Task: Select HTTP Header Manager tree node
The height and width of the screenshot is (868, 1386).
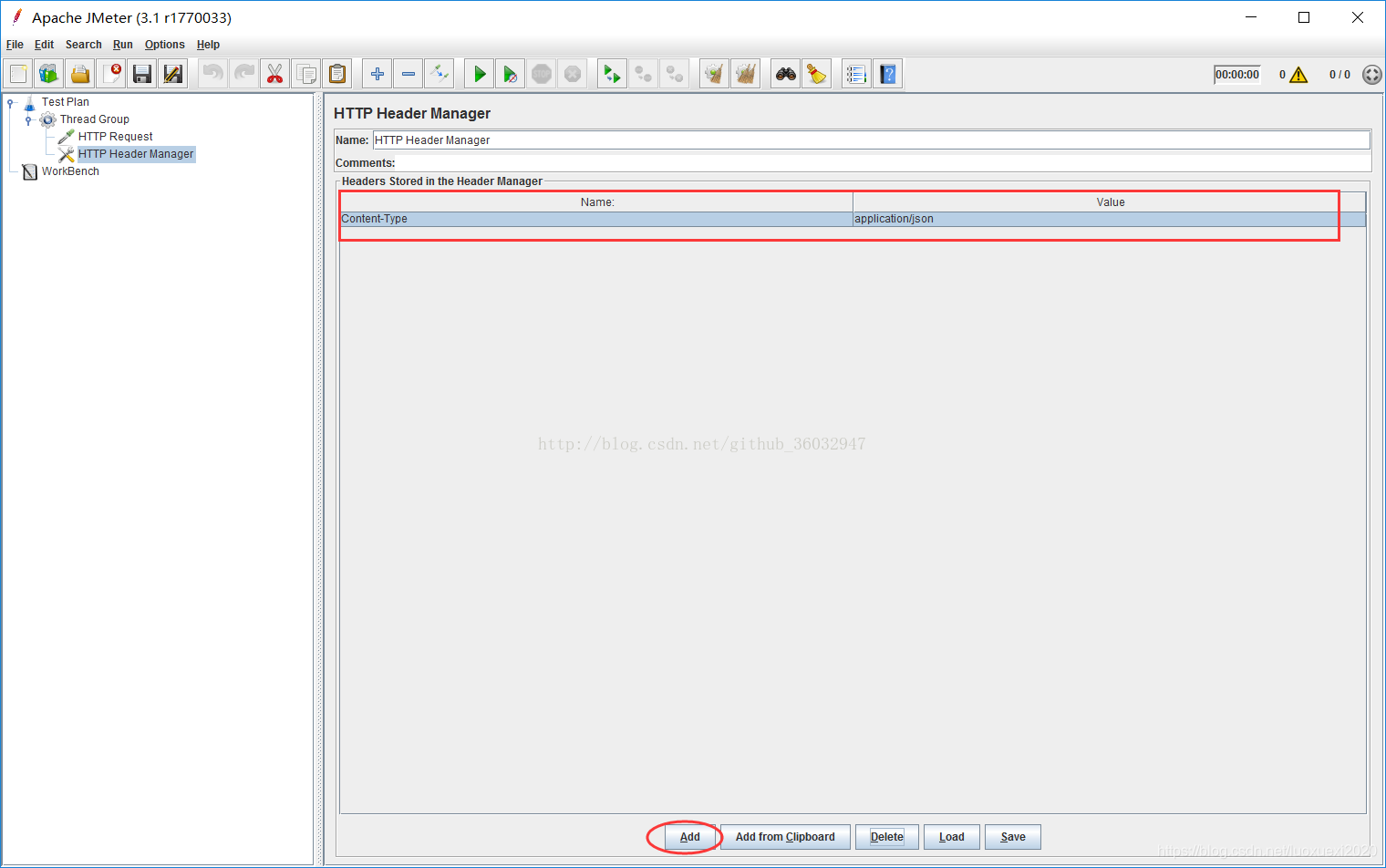Action: (136, 154)
